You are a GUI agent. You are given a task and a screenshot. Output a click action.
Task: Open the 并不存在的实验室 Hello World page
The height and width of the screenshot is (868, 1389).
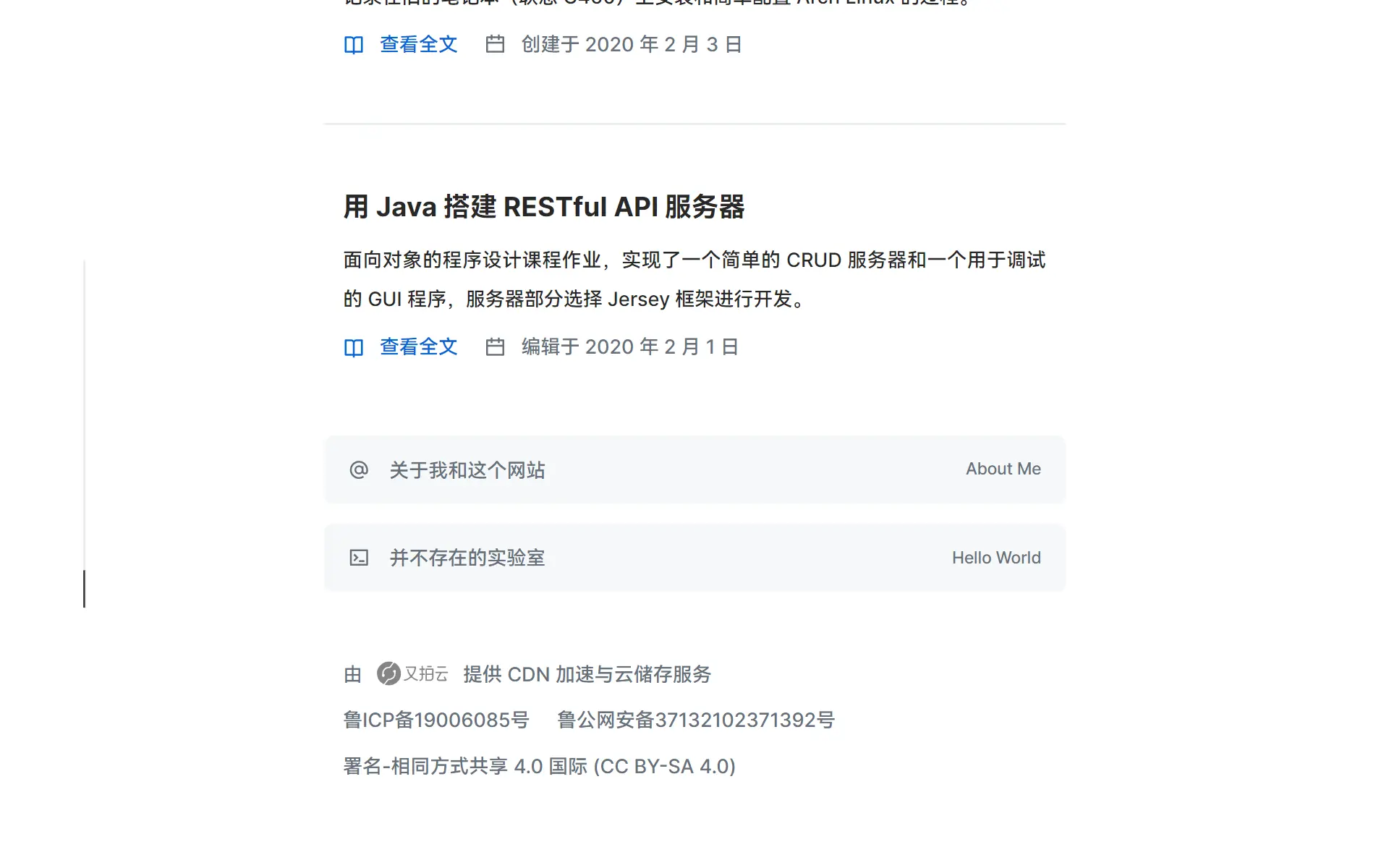[x=467, y=558]
